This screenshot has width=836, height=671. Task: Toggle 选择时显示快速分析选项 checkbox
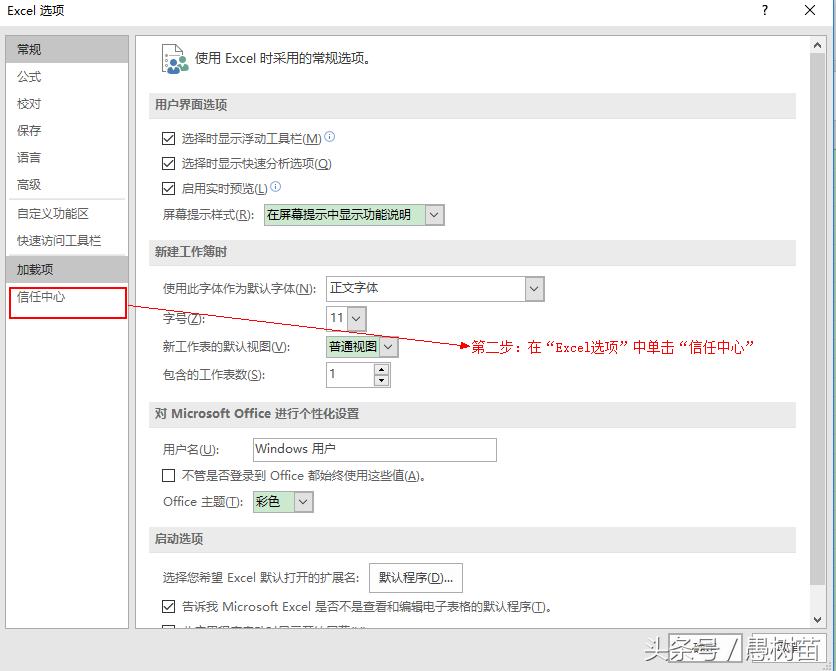[169, 161]
